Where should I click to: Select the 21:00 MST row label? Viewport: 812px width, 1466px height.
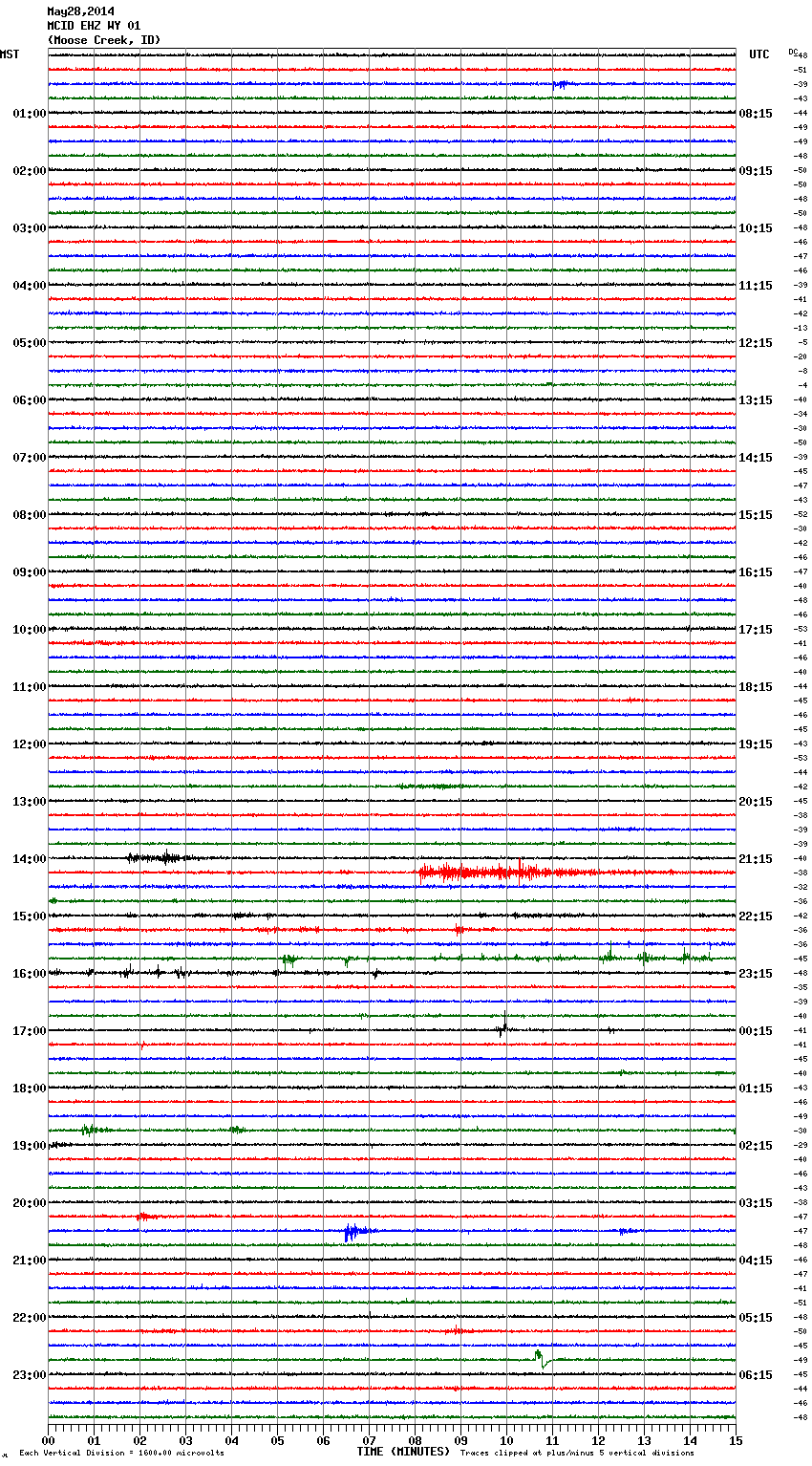pos(29,1261)
